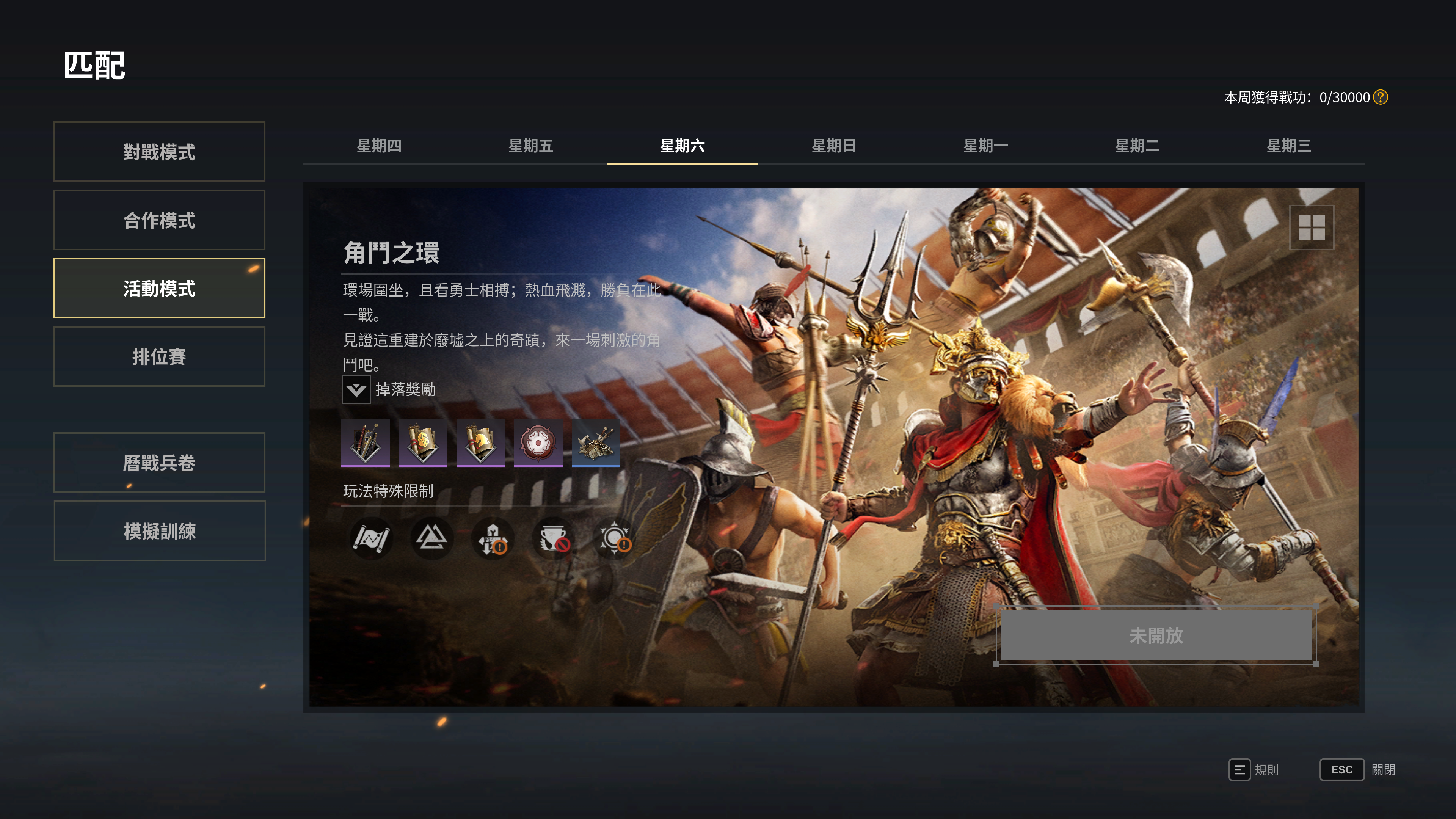Select 對戰模式 battle mode

pyautogui.click(x=159, y=152)
